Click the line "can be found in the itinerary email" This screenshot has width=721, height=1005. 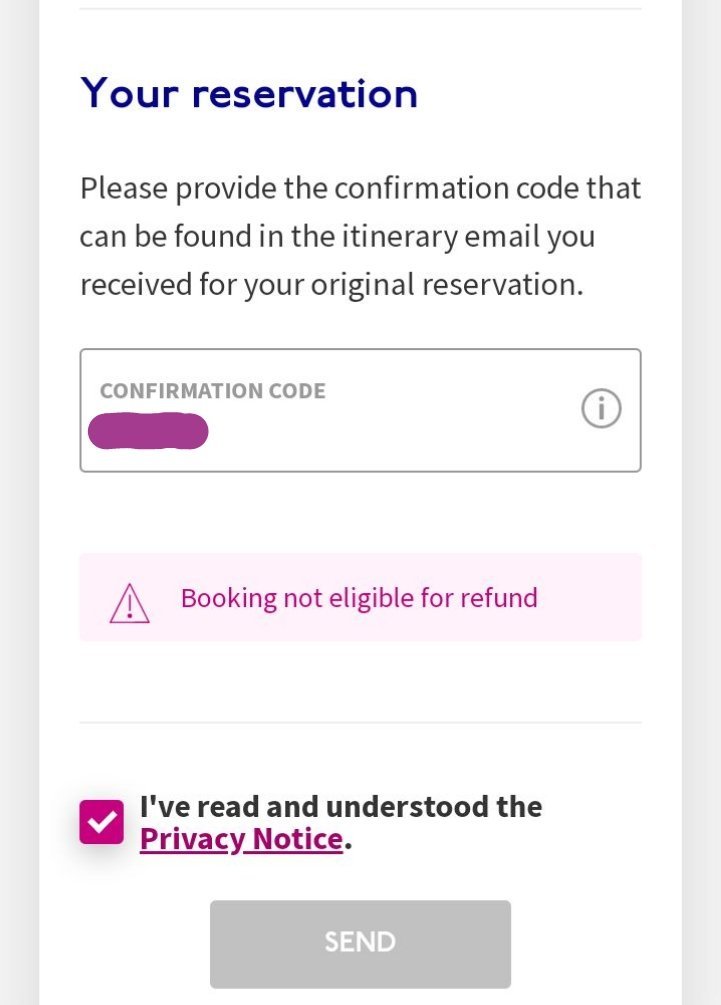[x=337, y=237]
